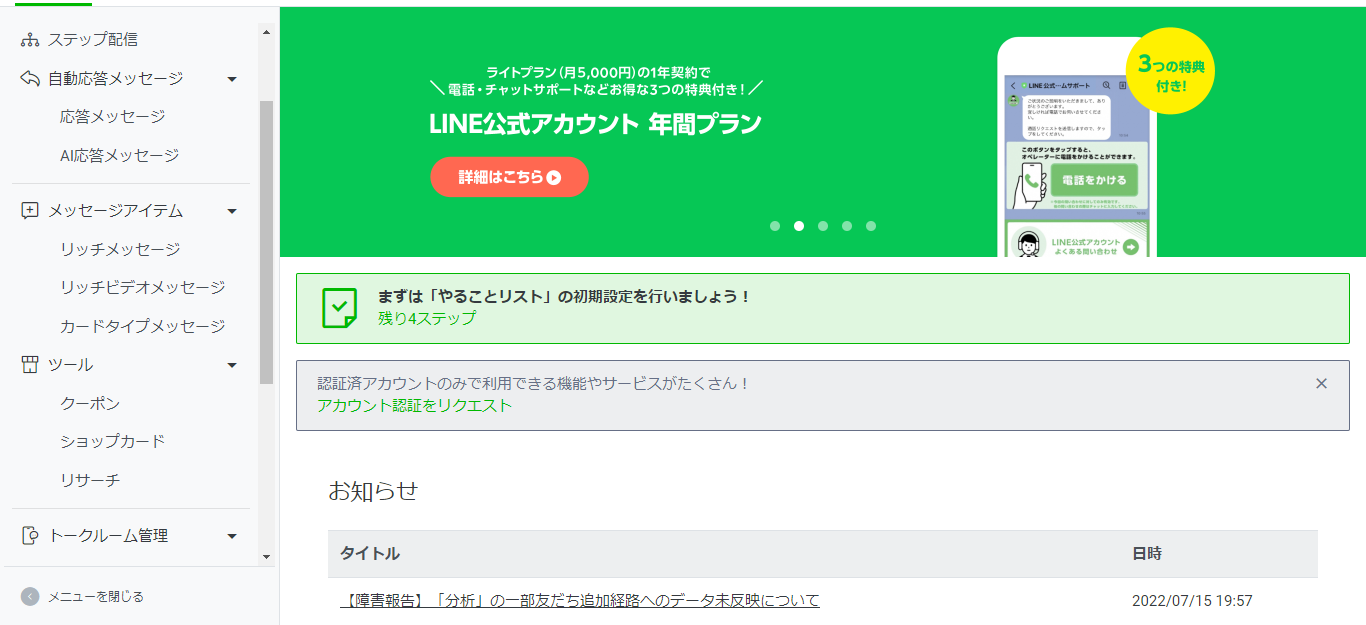Open ステップ配信 step delivery icon
This screenshot has height=625, width=1366.
click(30, 40)
